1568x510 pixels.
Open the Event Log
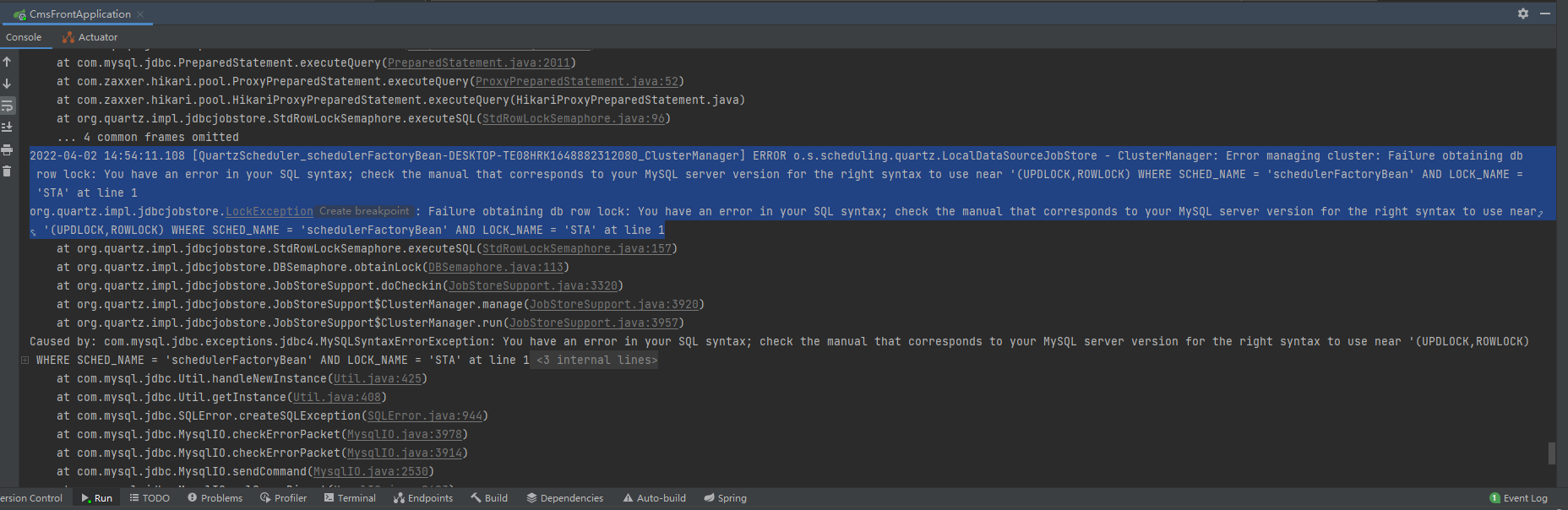coord(1518,498)
